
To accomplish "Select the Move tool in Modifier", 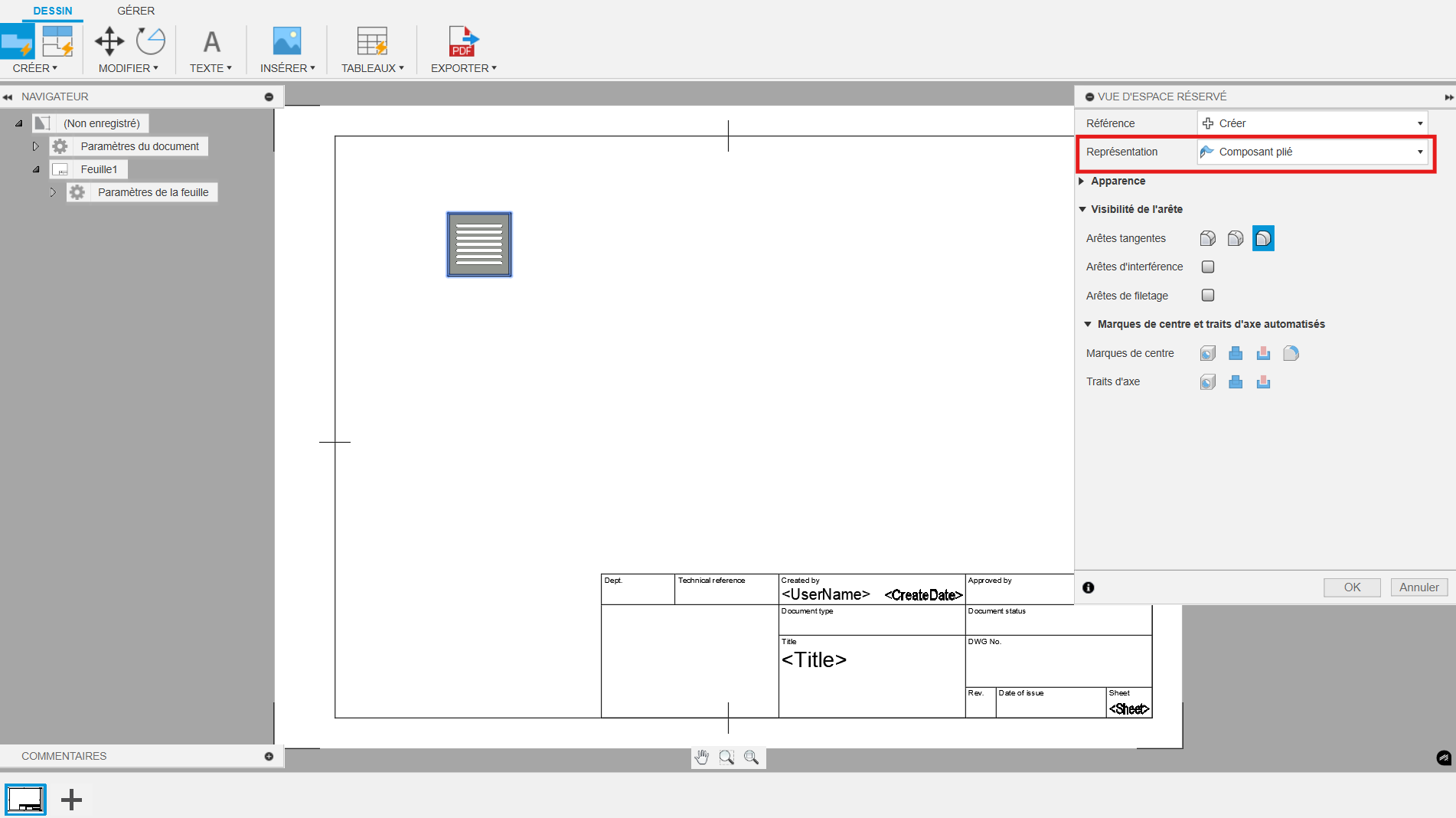I will tap(109, 41).
